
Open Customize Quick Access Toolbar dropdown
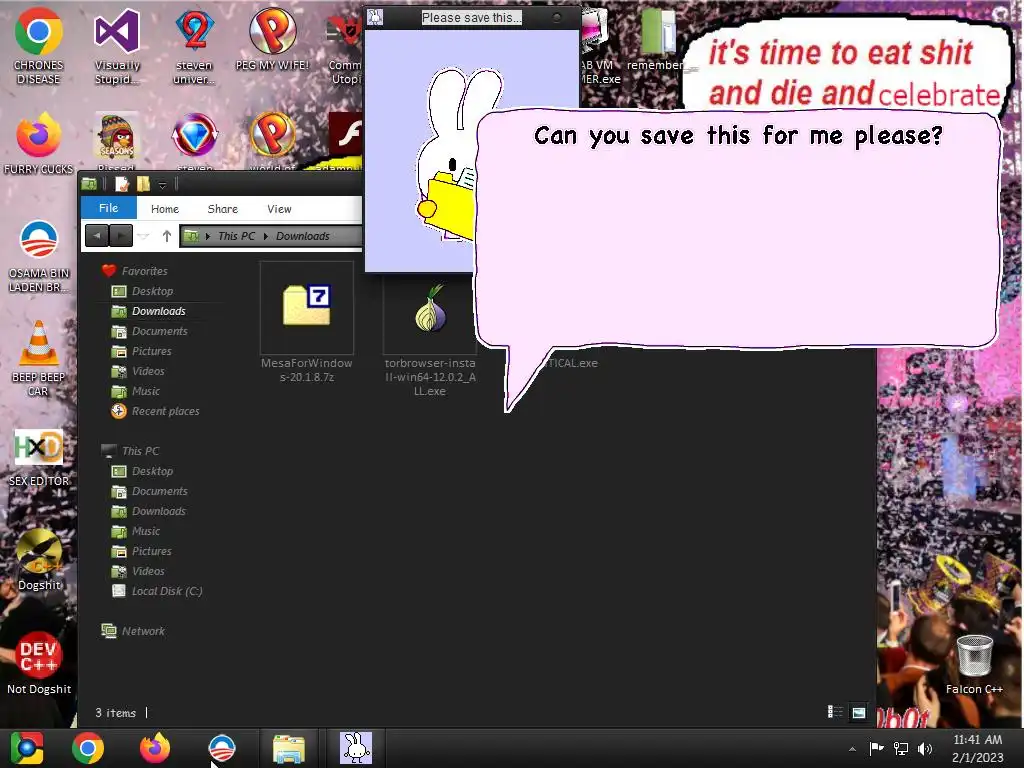pos(163,185)
